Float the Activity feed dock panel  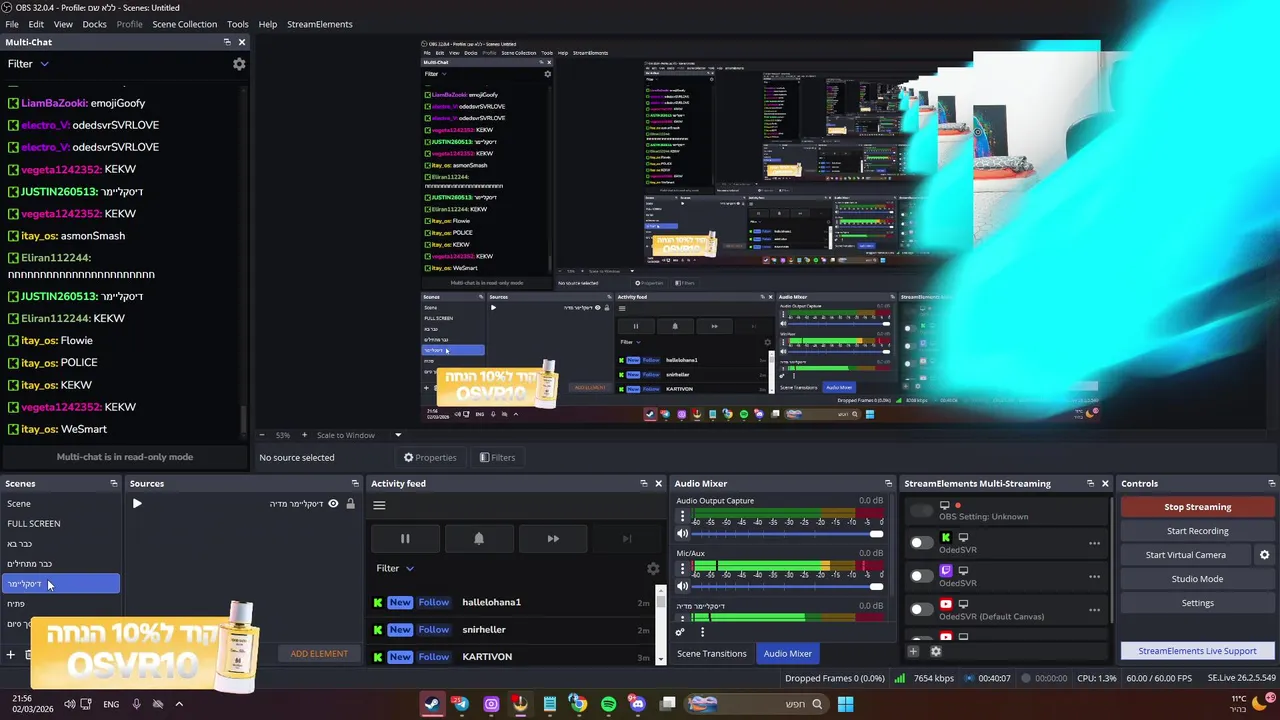(x=644, y=483)
